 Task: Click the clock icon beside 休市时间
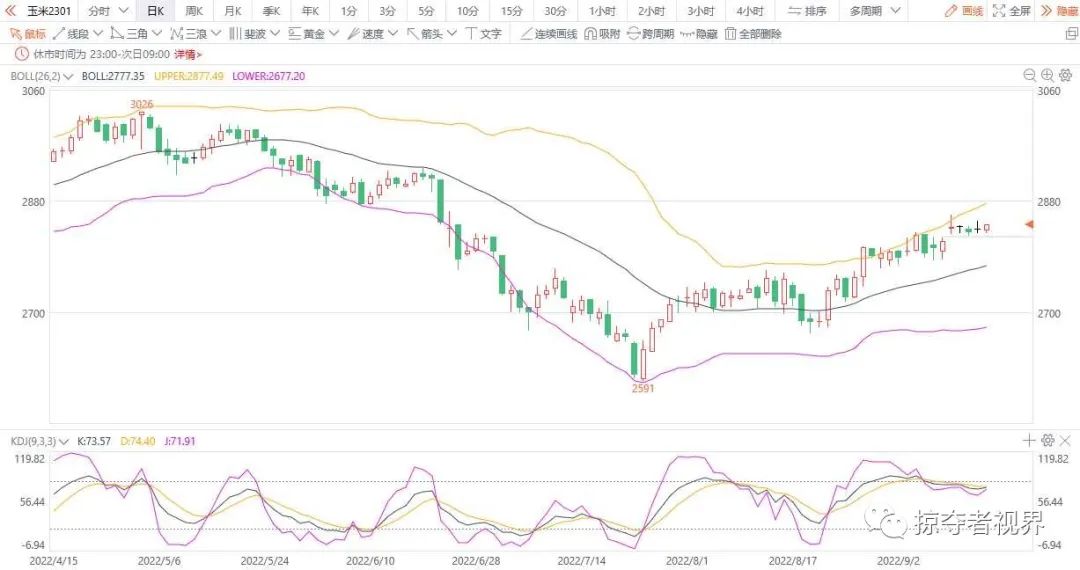(21, 54)
